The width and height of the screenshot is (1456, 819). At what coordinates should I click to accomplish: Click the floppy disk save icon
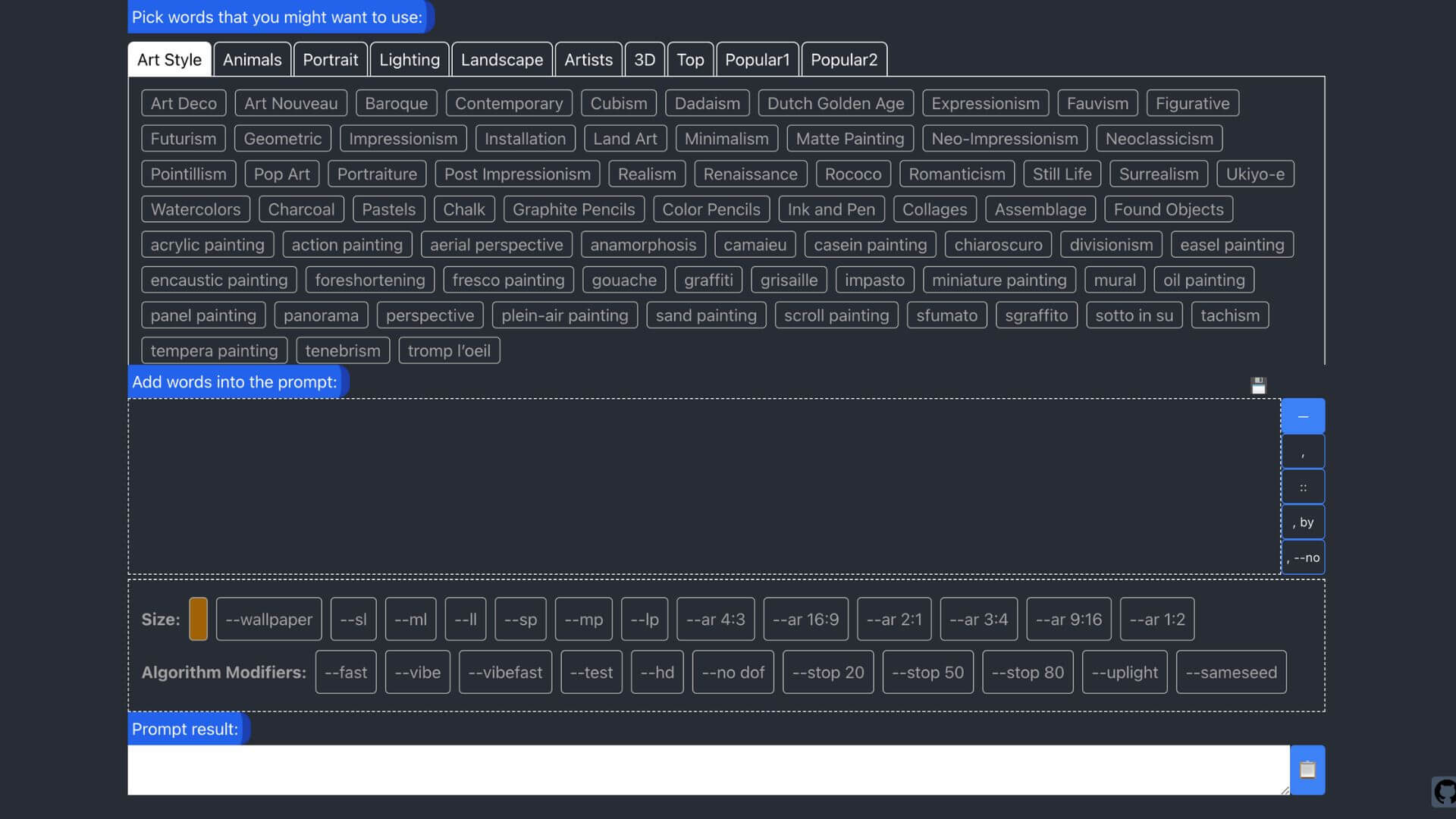pos(1258,386)
